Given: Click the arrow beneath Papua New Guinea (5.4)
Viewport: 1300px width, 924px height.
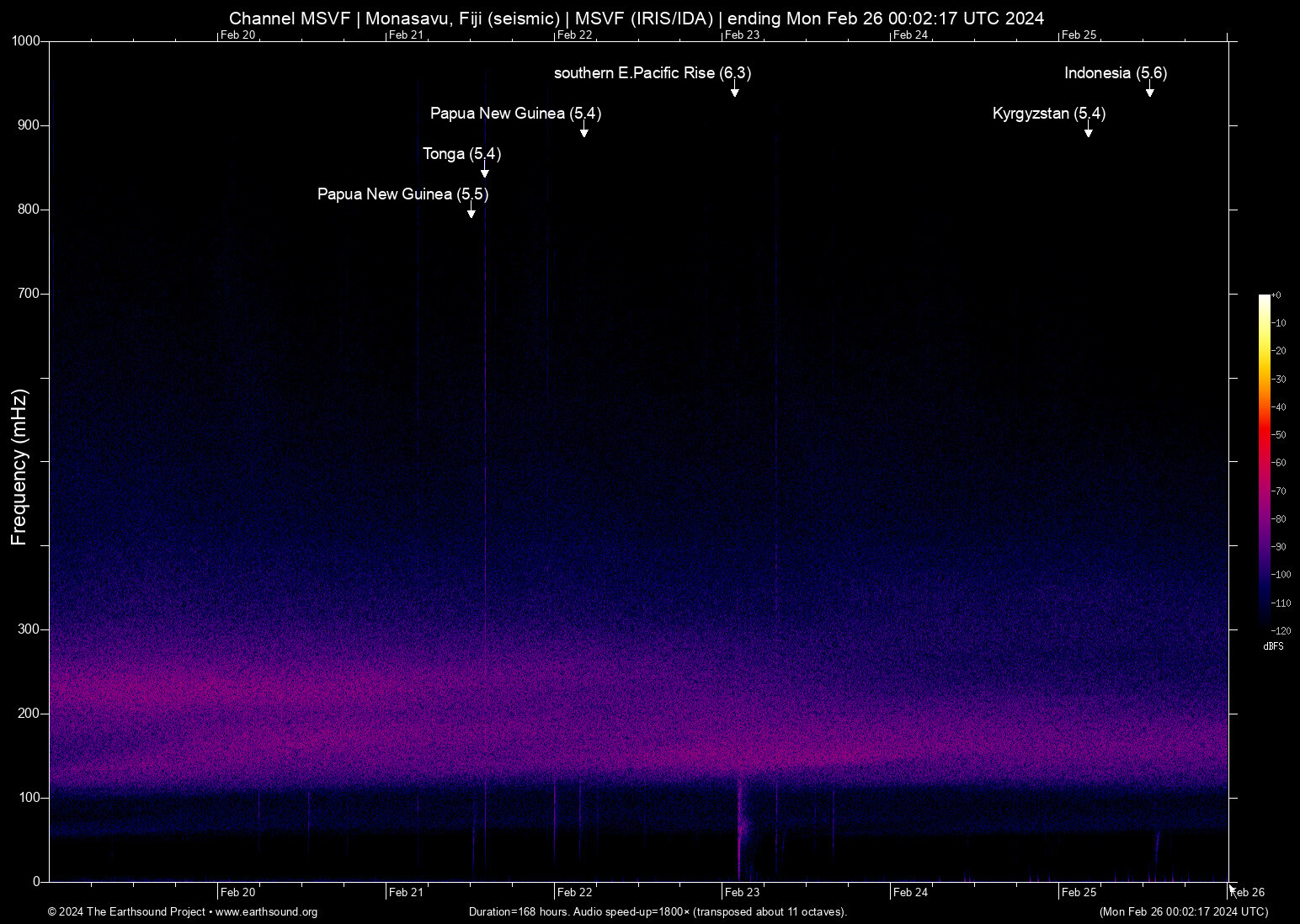Looking at the screenshot, I should tap(583, 130).
